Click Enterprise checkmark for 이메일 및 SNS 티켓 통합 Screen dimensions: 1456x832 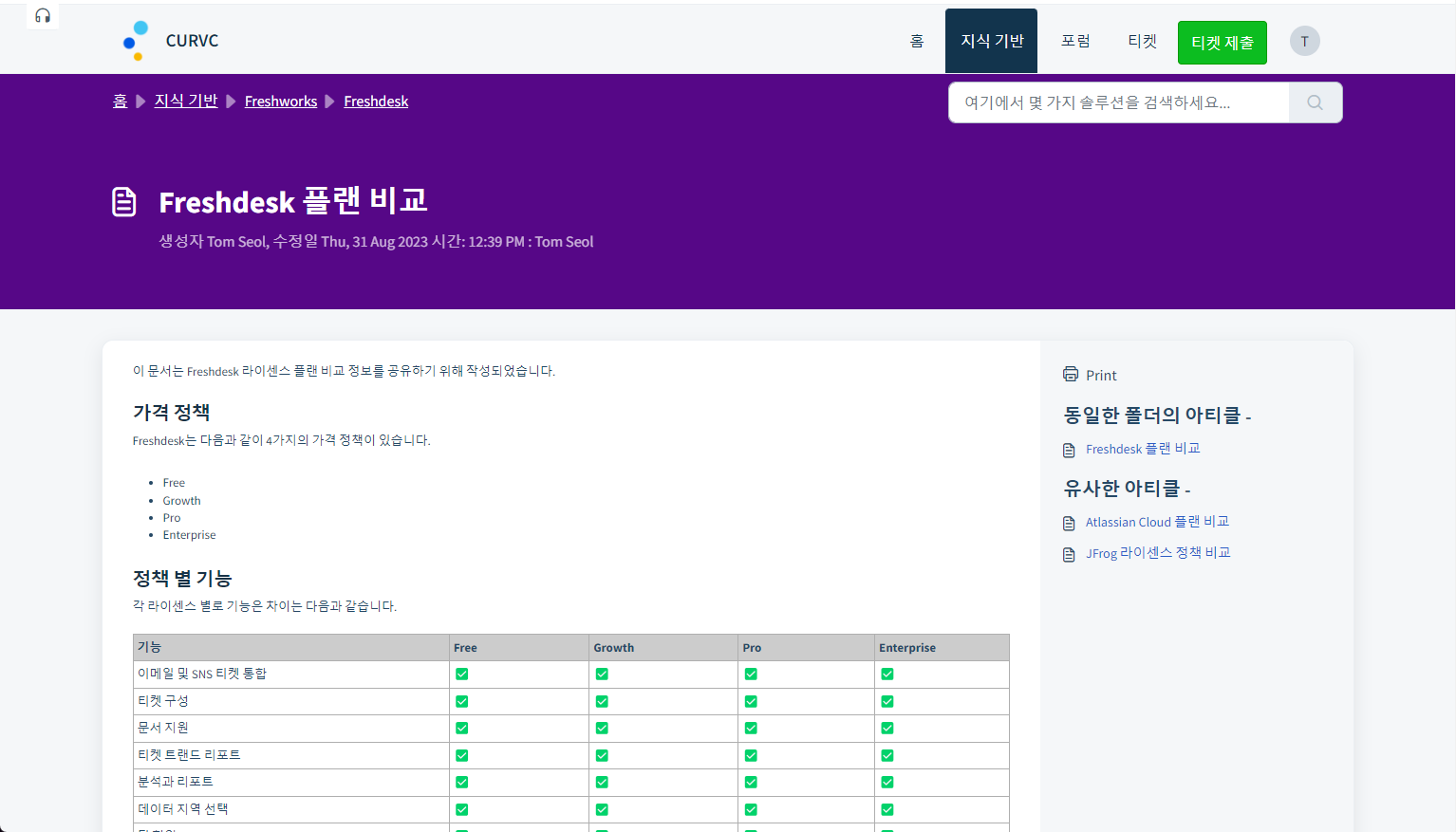point(887,675)
